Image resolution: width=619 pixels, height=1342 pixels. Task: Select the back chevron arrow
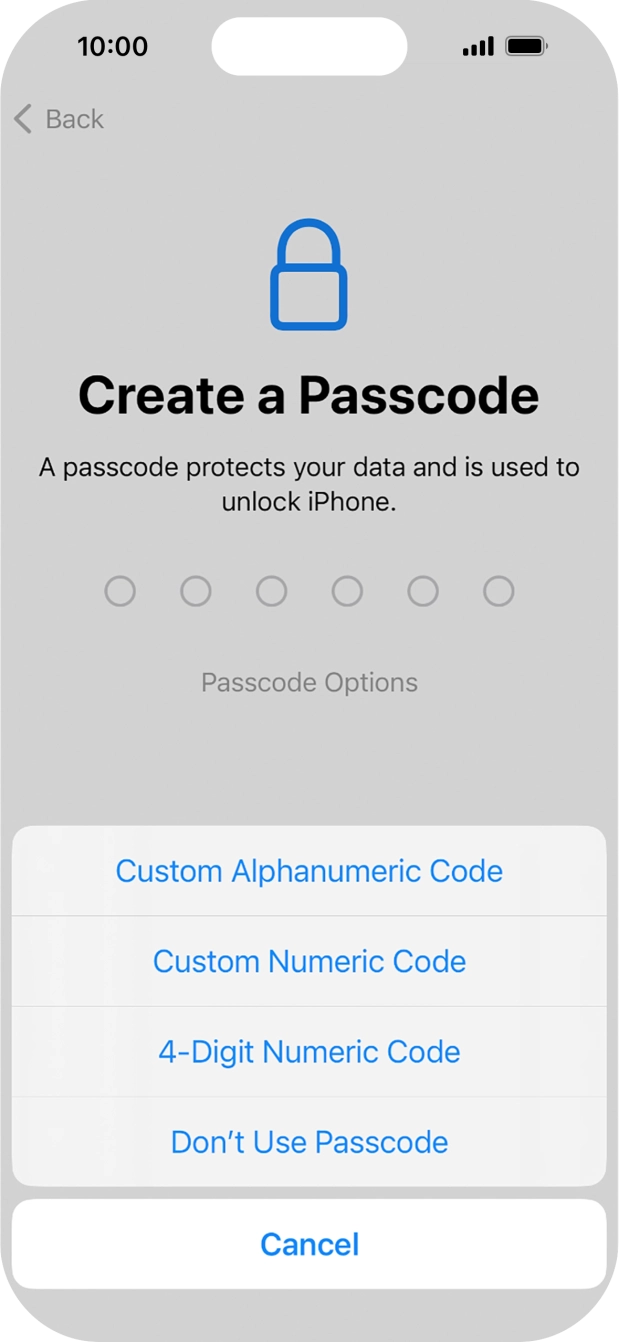(x=22, y=119)
